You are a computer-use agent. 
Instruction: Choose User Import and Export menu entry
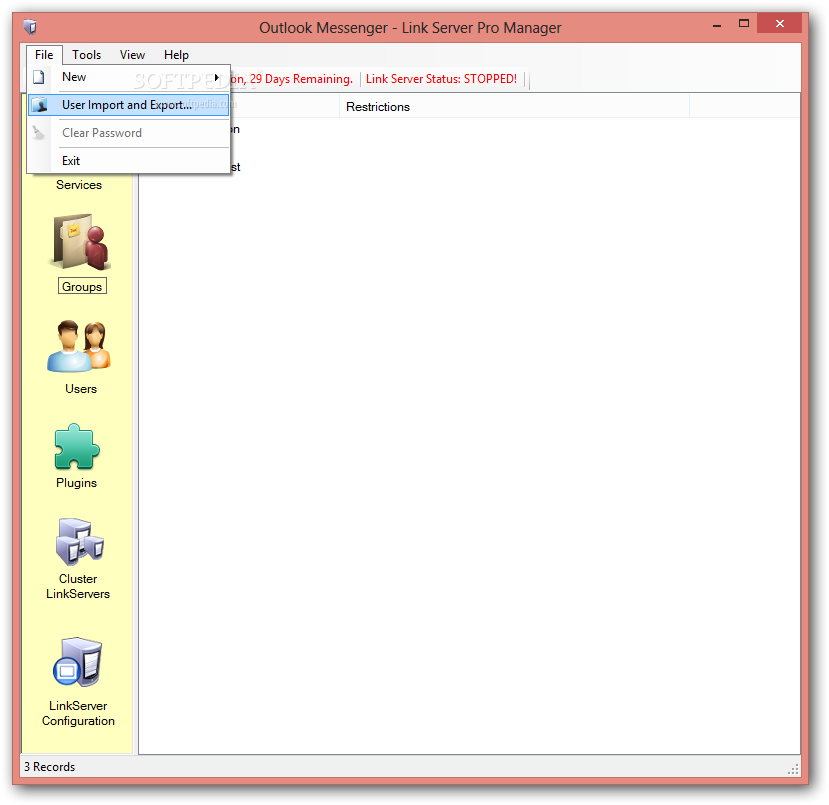click(128, 105)
